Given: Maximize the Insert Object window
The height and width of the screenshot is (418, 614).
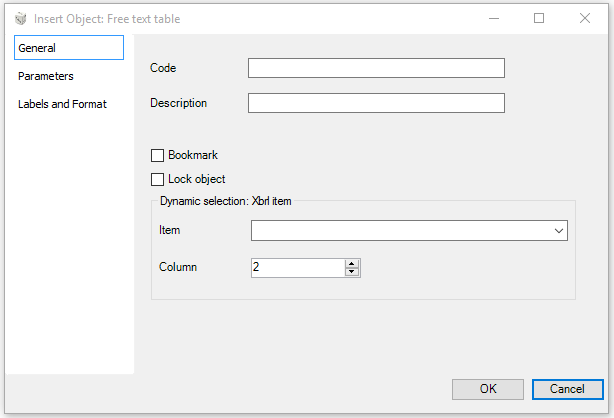Looking at the screenshot, I should [539, 18].
